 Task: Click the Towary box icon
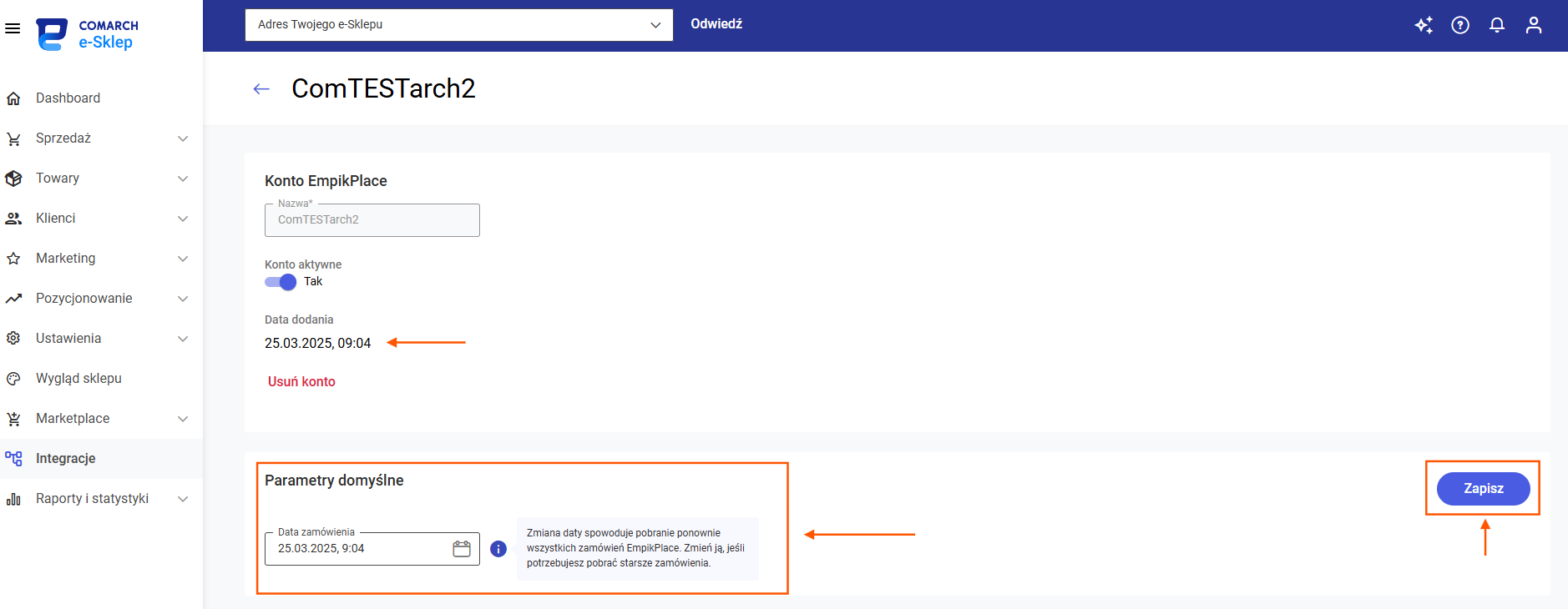pos(13,179)
